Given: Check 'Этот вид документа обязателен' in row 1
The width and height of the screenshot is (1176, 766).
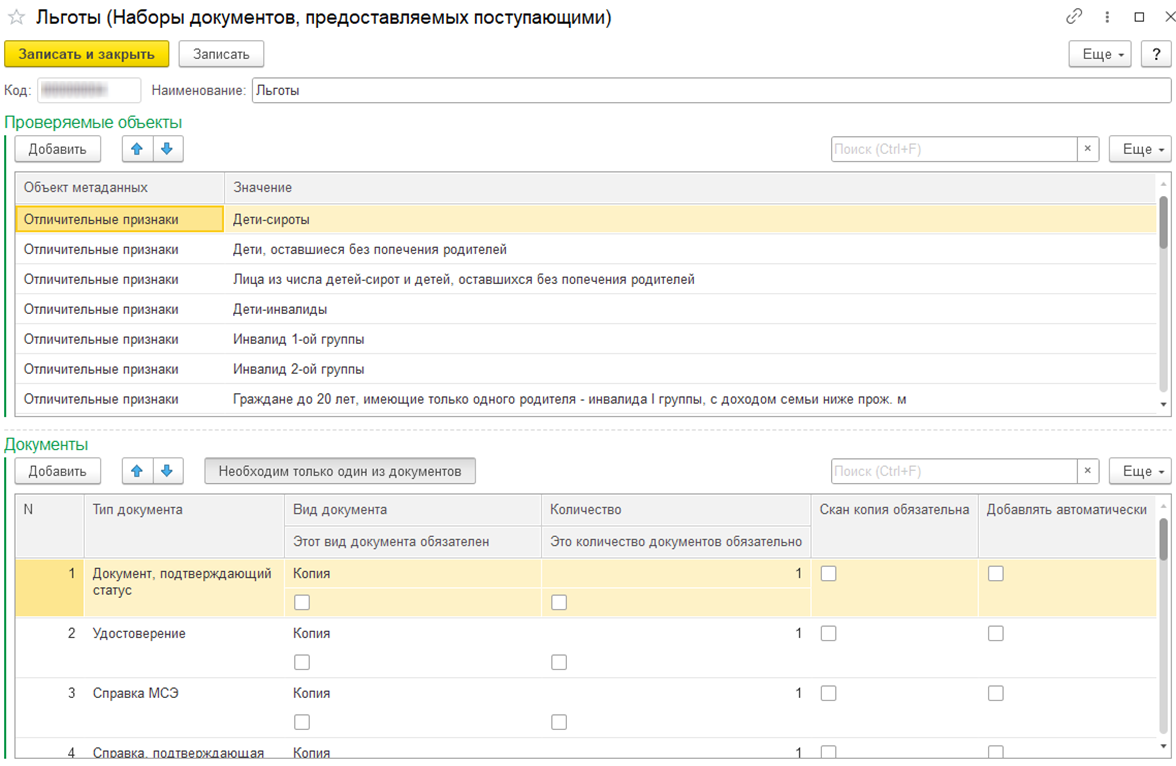Looking at the screenshot, I should [x=302, y=602].
